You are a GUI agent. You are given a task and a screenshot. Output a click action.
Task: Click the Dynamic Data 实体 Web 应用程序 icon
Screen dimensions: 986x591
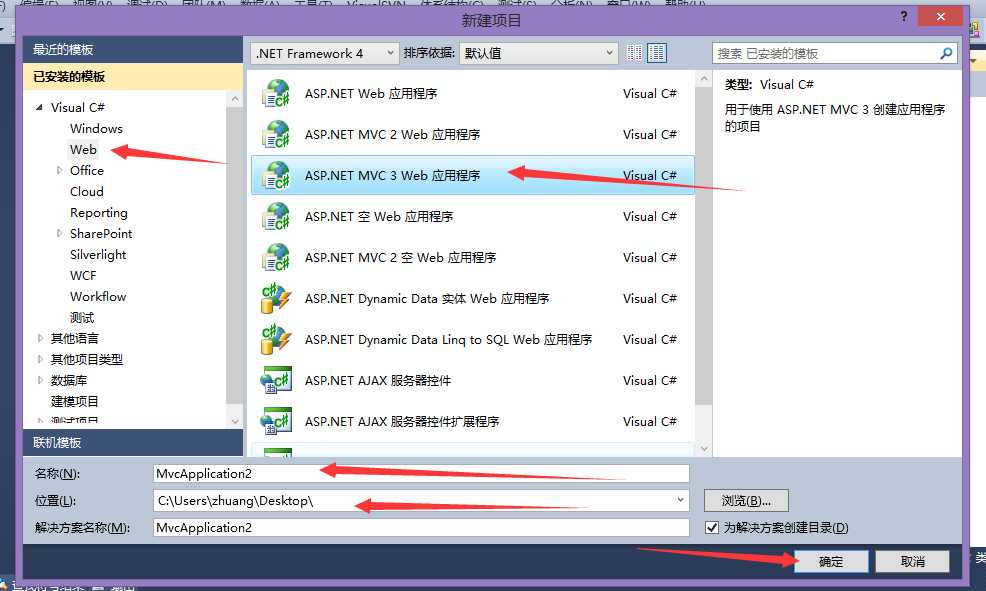(275, 299)
